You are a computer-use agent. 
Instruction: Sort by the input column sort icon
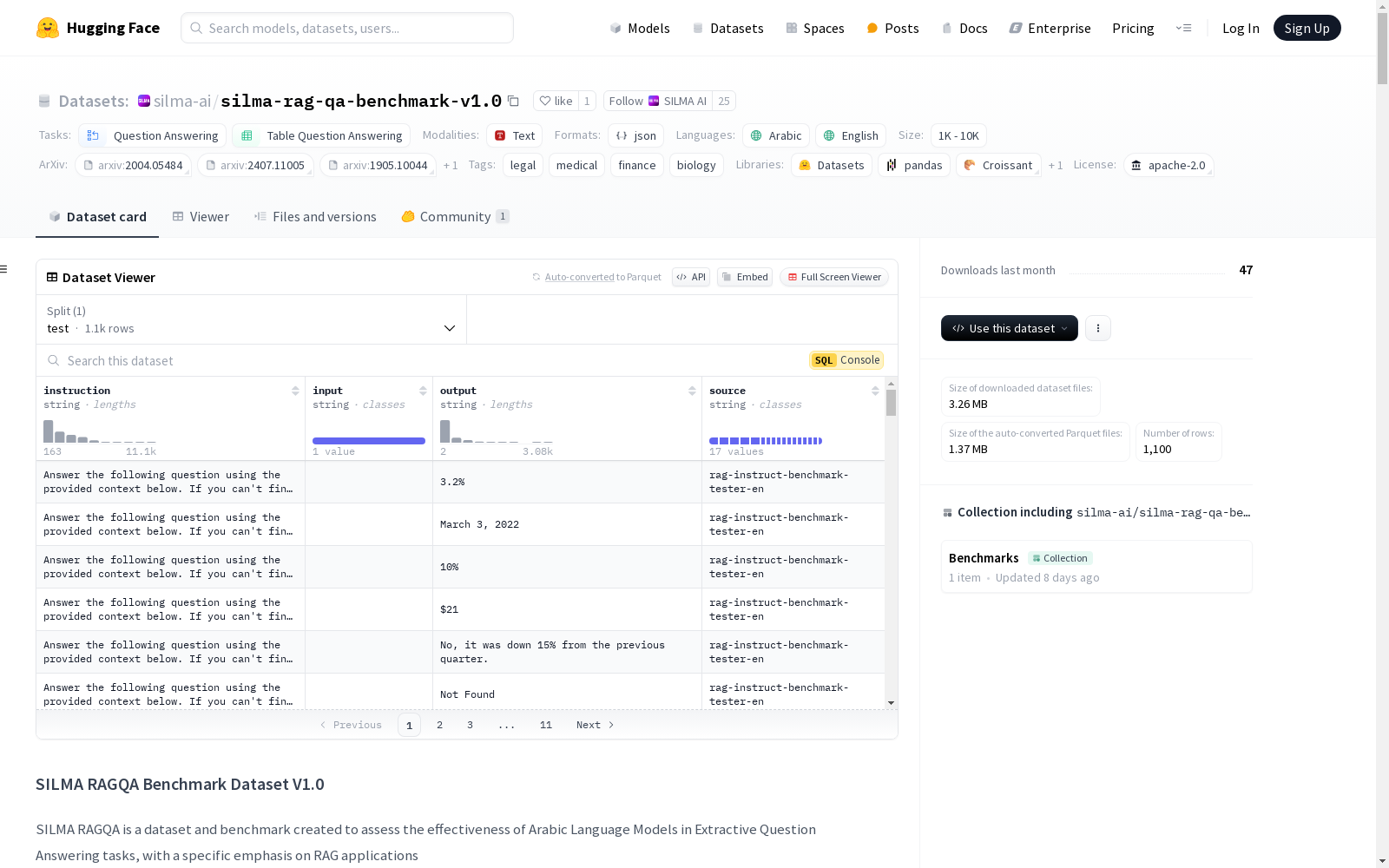pos(423,391)
